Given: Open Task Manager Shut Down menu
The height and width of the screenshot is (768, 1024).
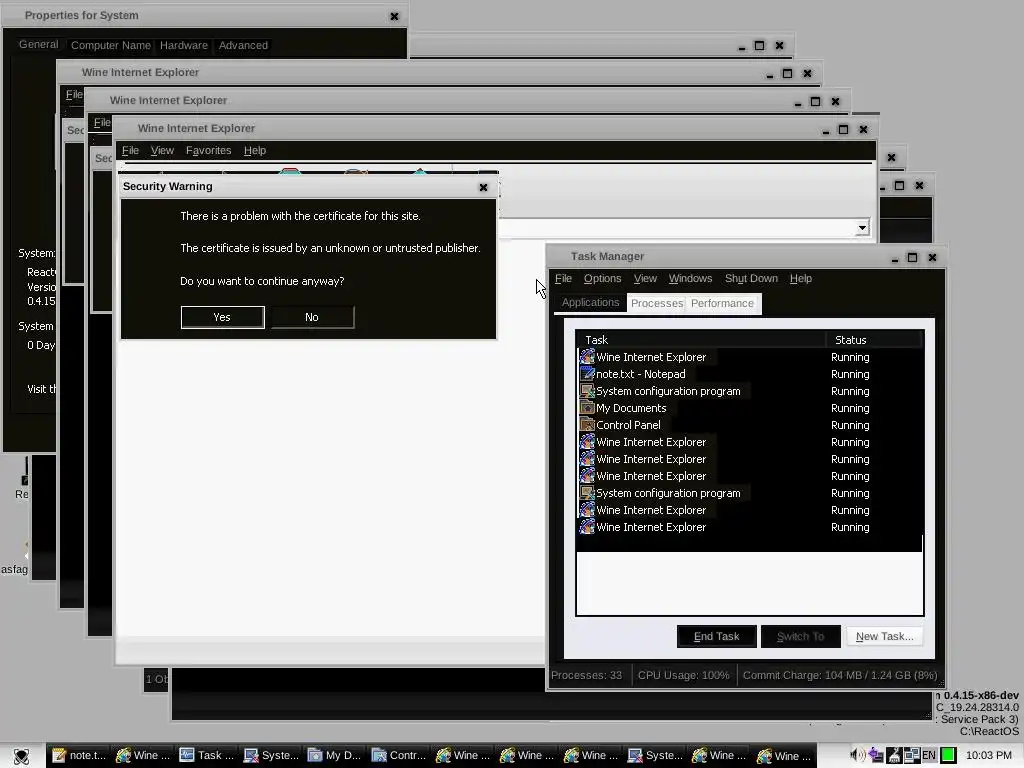Looking at the screenshot, I should (751, 279).
